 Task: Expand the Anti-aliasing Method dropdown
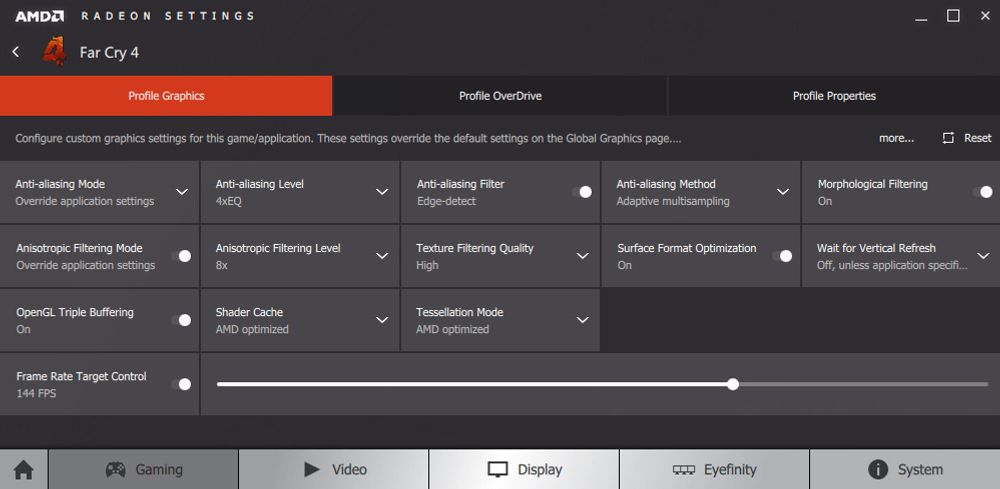click(783, 192)
